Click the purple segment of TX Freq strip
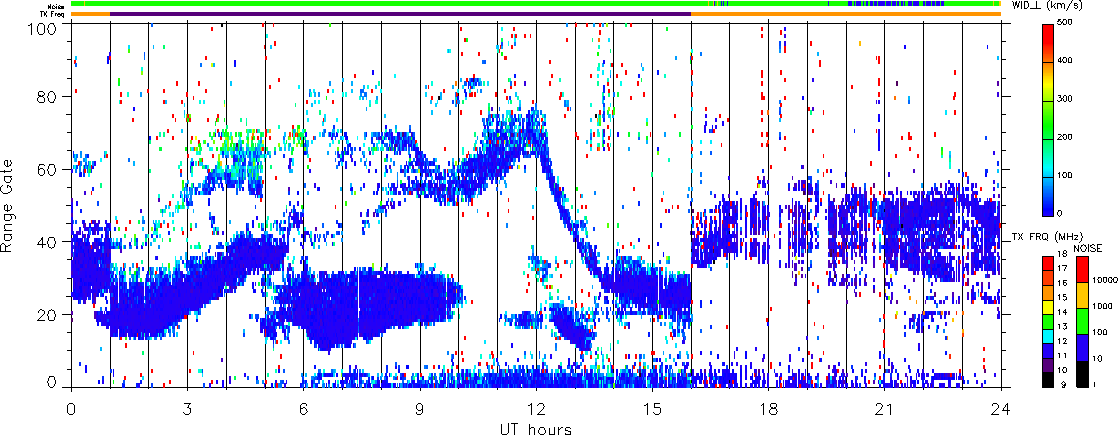The image size is (1118, 435). pyautogui.click(x=401, y=14)
